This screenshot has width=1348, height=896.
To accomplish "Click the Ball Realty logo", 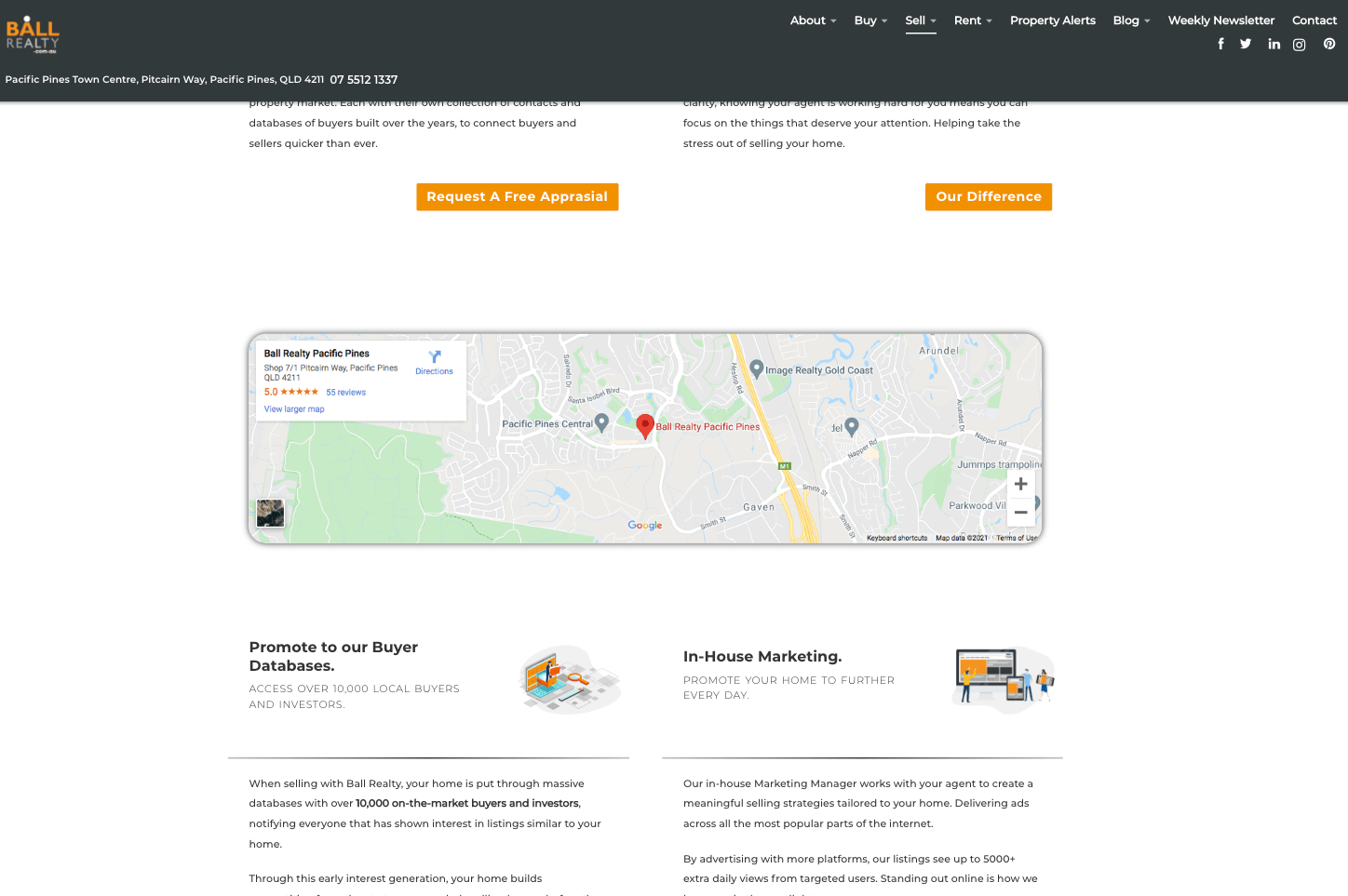I will [x=33, y=33].
